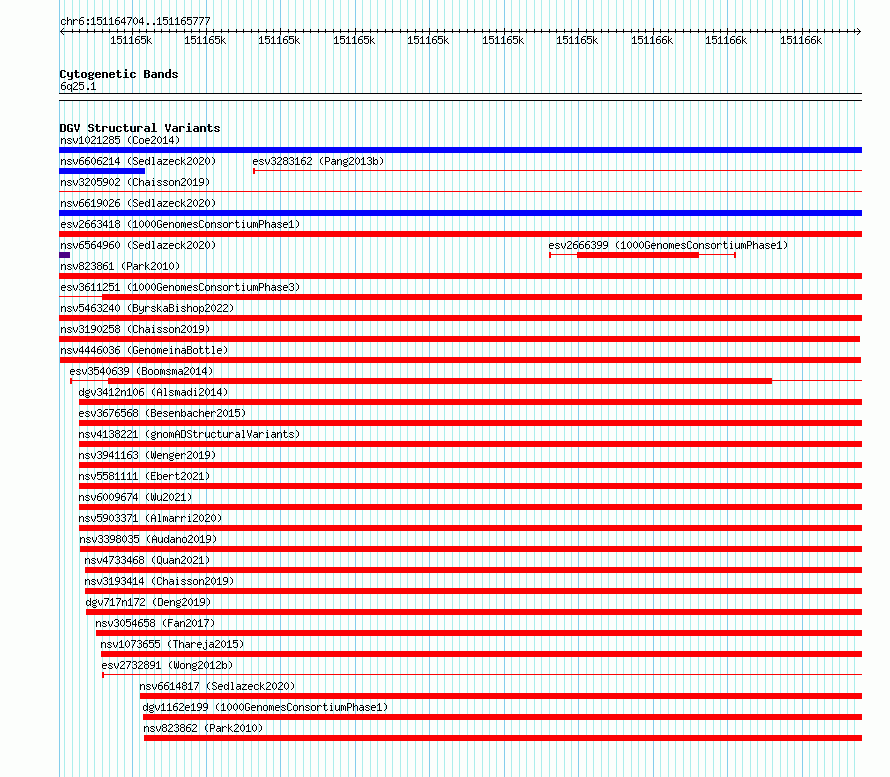Click nsv3398035 (Audano2019) label
This screenshot has width=890, height=777.
click(148, 539)
